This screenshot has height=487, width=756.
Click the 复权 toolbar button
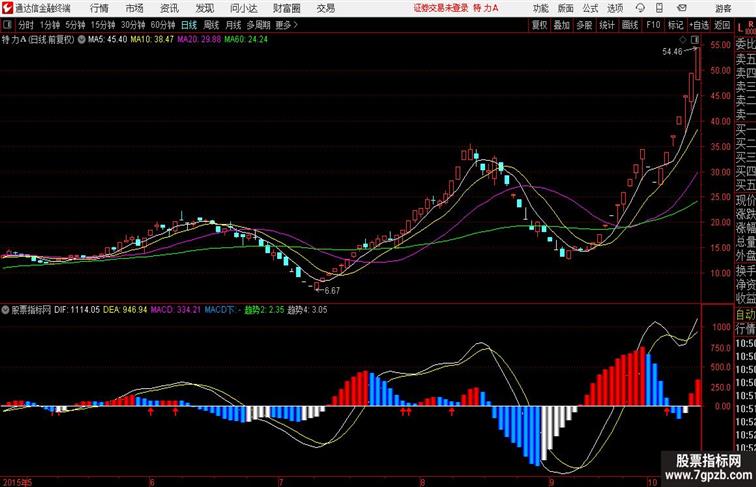point(540,25)
